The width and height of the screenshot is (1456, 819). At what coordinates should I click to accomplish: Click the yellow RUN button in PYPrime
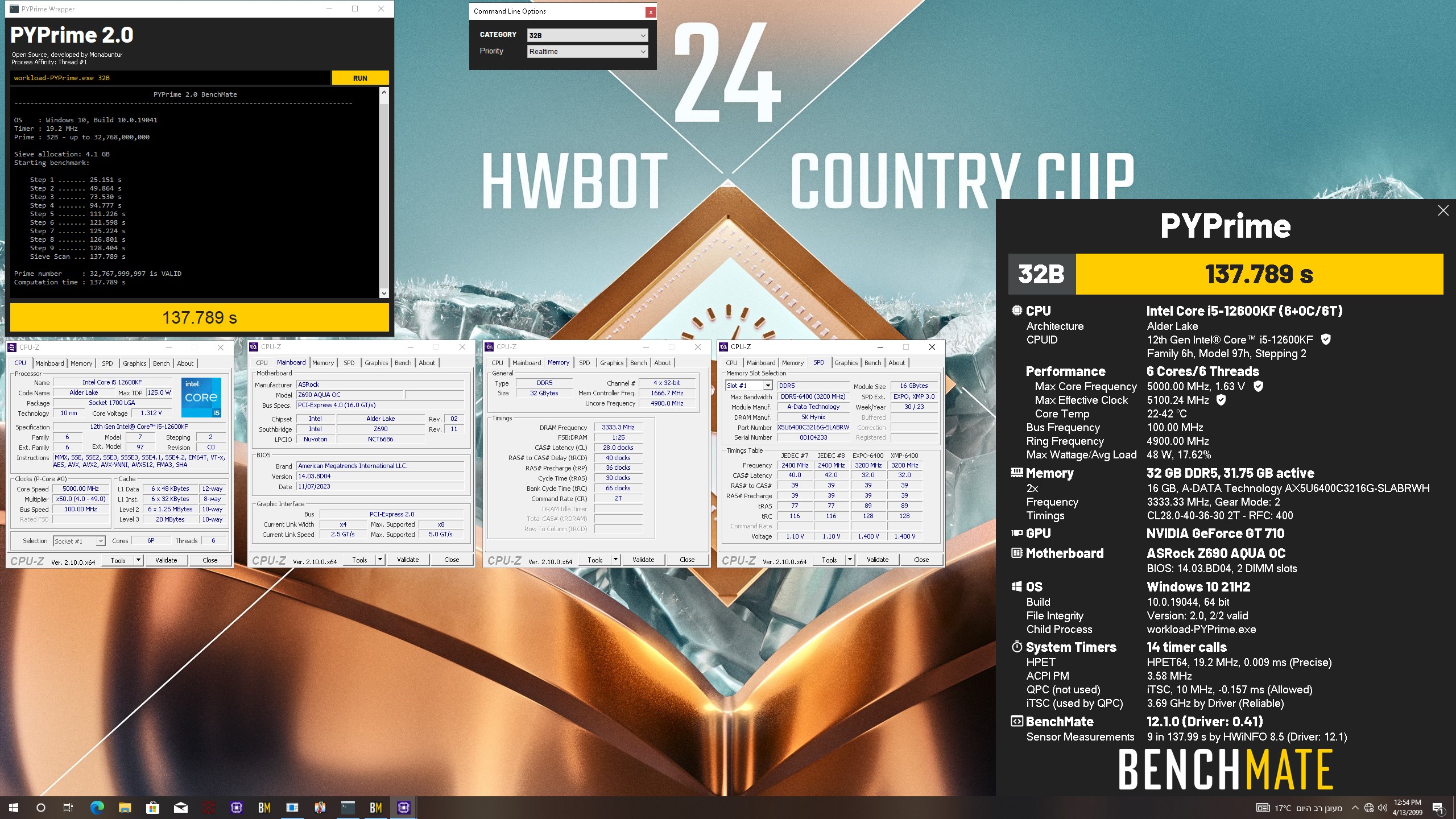click(x=360, y=78)
